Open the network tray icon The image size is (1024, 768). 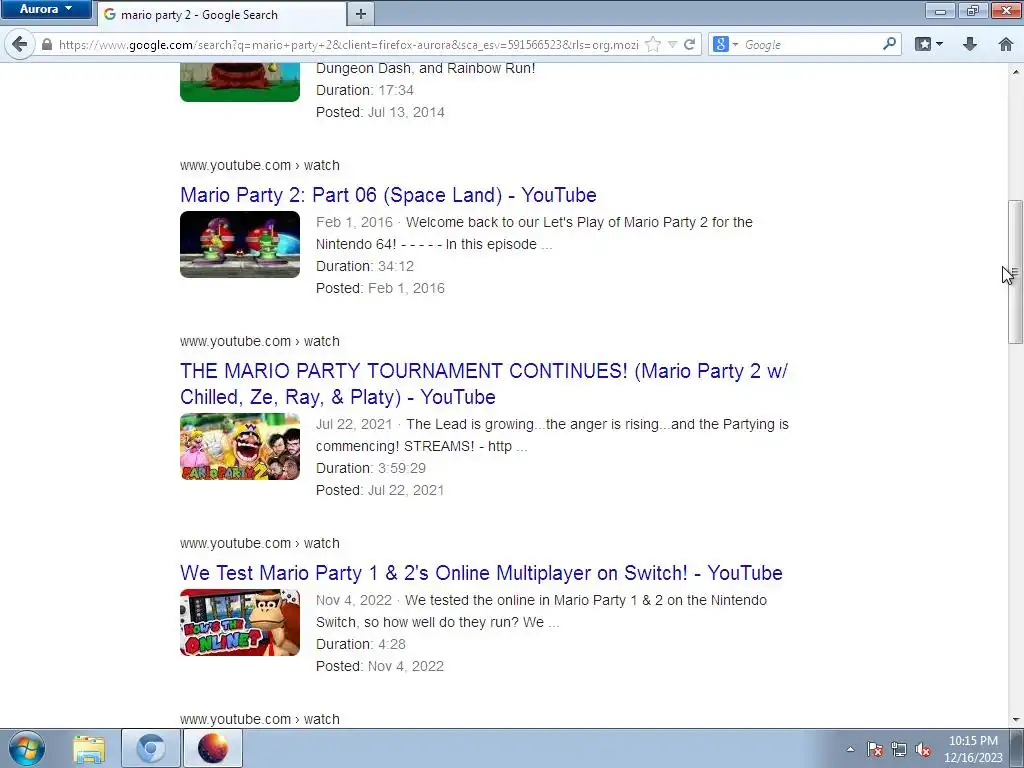(x=899, y=750)
